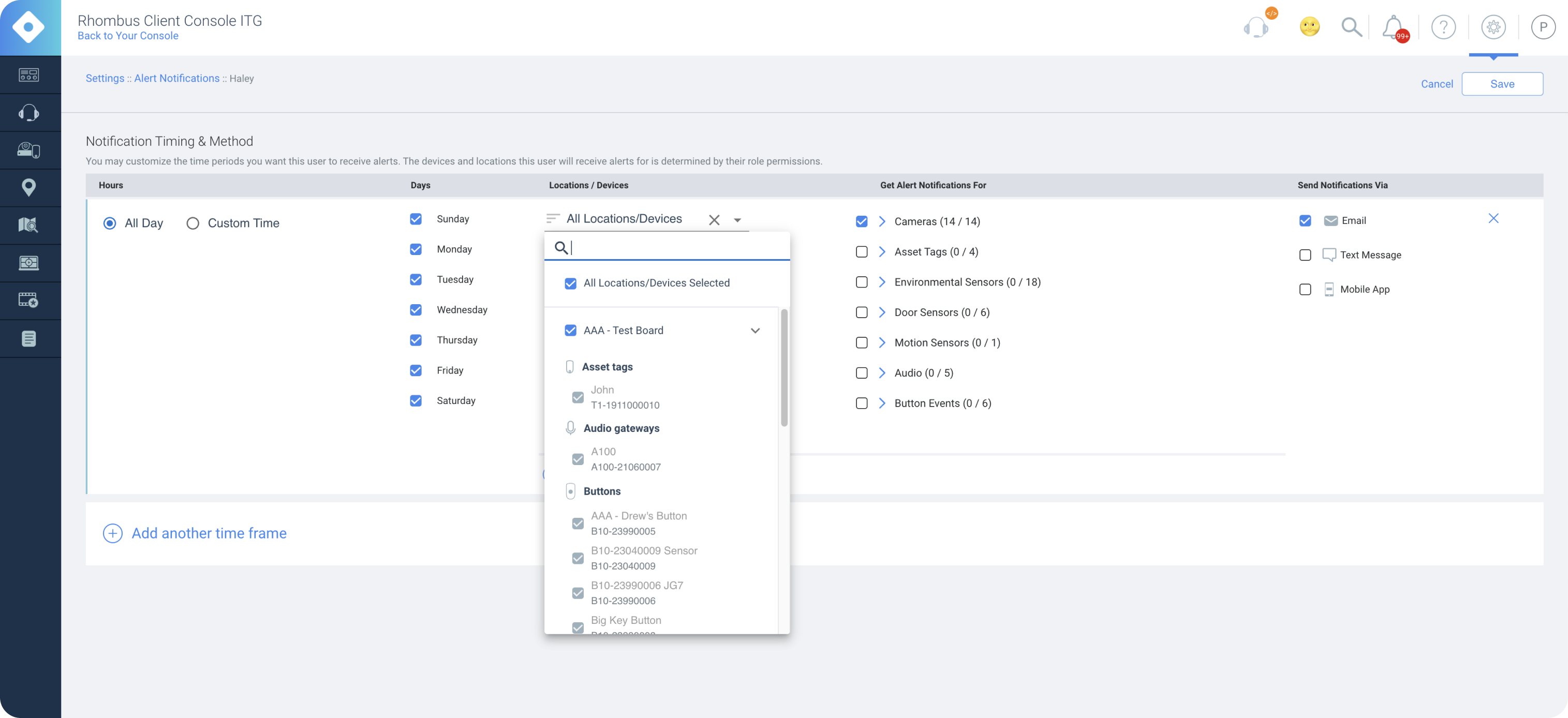Go to Settings breadcrumb
The width and height of the screenshot is (1568, 718).
pyautogui.click(x=105, y=79)
